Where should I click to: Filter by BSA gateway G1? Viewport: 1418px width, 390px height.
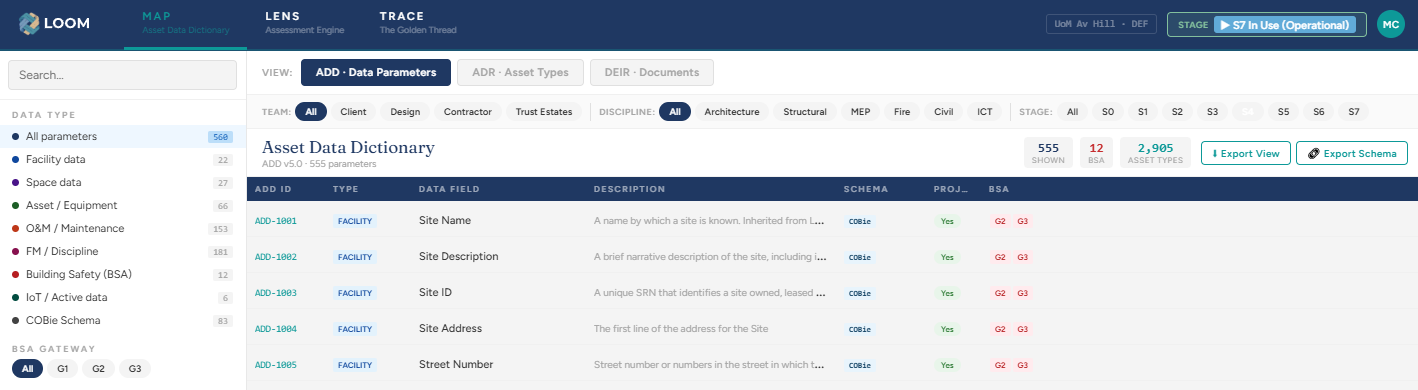[x=63, y=369]
